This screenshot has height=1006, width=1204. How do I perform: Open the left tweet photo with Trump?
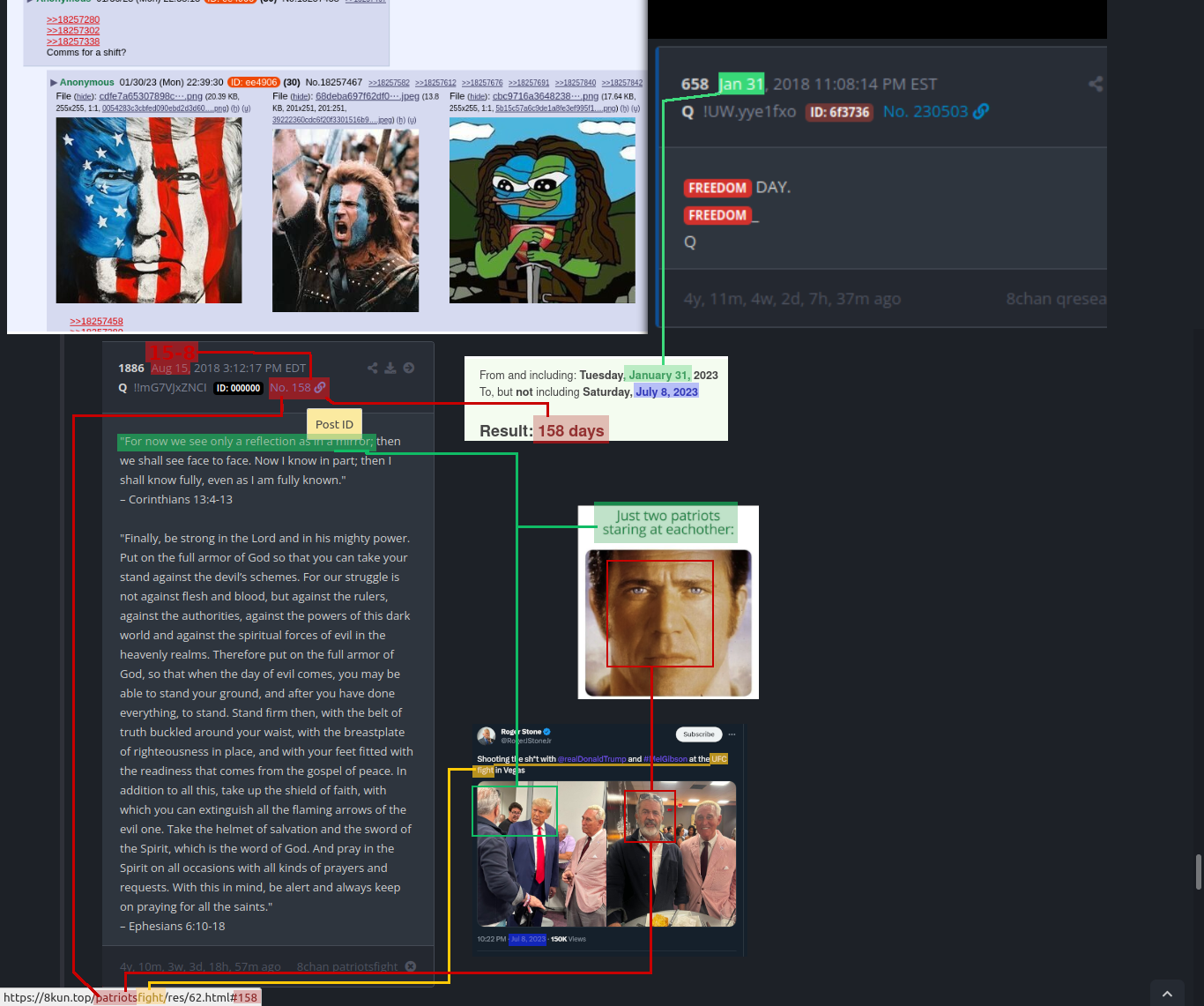pos(541,854)
